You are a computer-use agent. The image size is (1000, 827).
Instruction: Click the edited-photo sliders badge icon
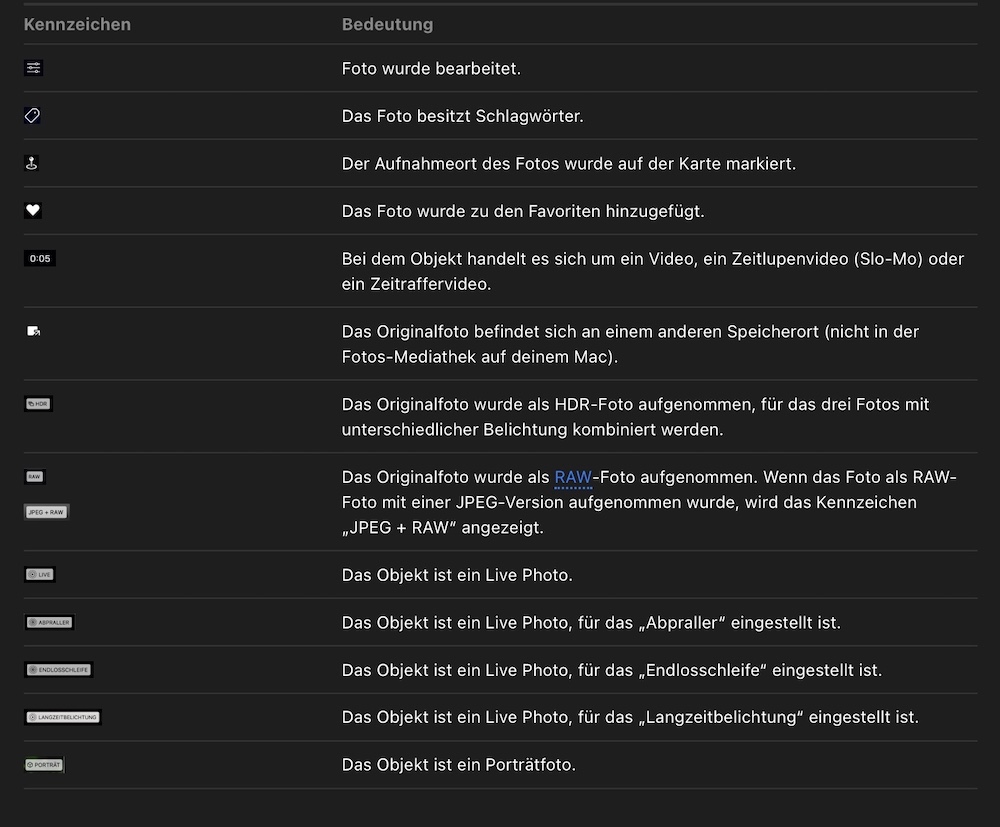[34, 68]
